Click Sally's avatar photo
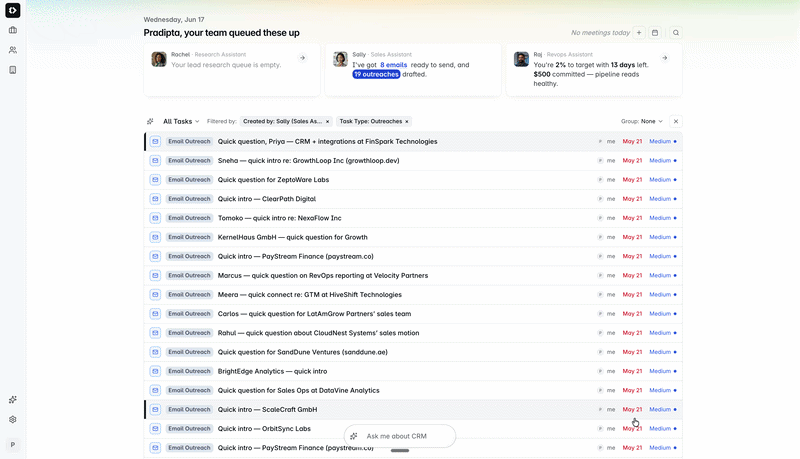The width and height of the screenshot is (800, 459). [x=340, y=59]
